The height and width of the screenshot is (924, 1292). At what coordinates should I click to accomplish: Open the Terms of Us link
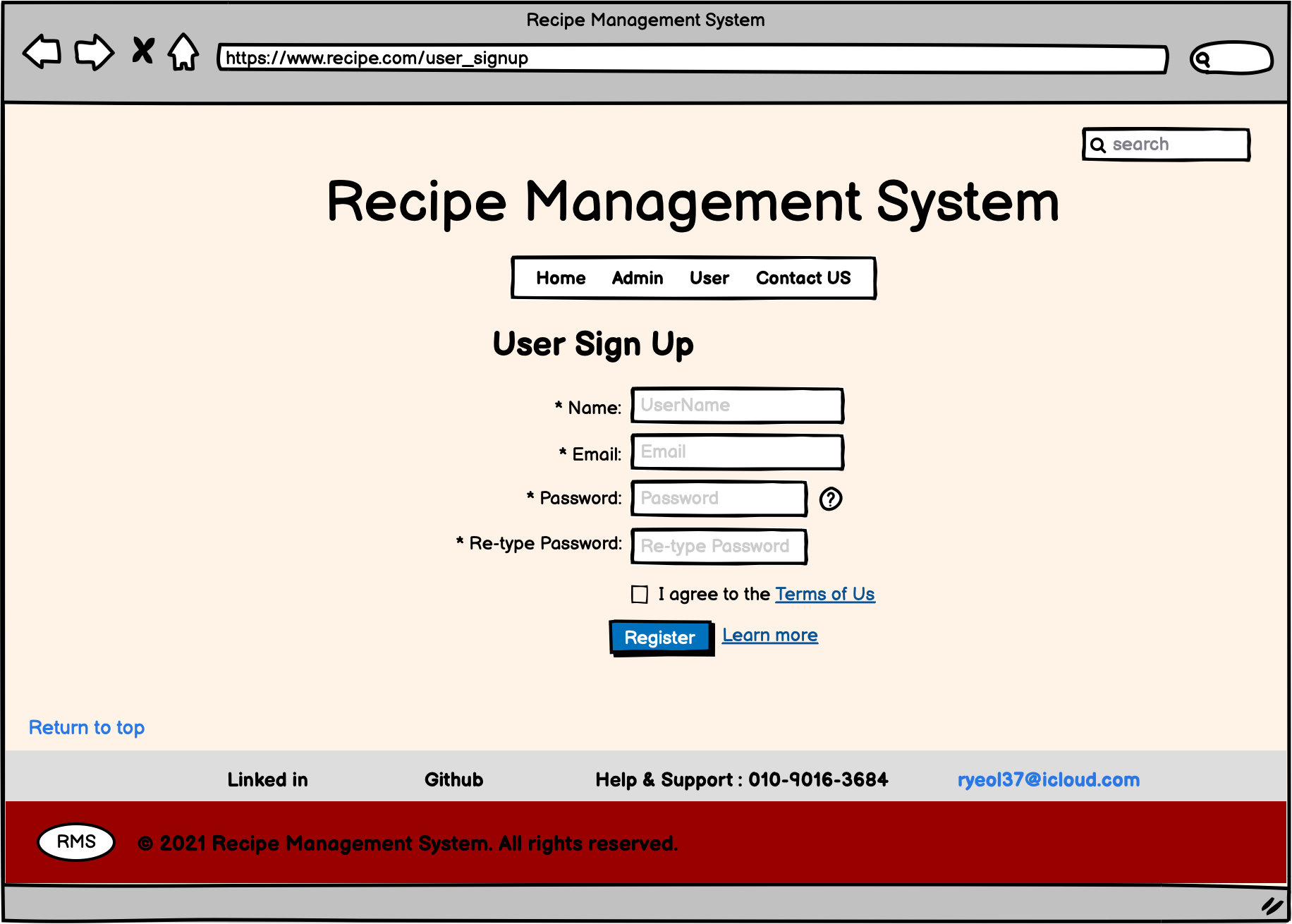pos(824,594)
